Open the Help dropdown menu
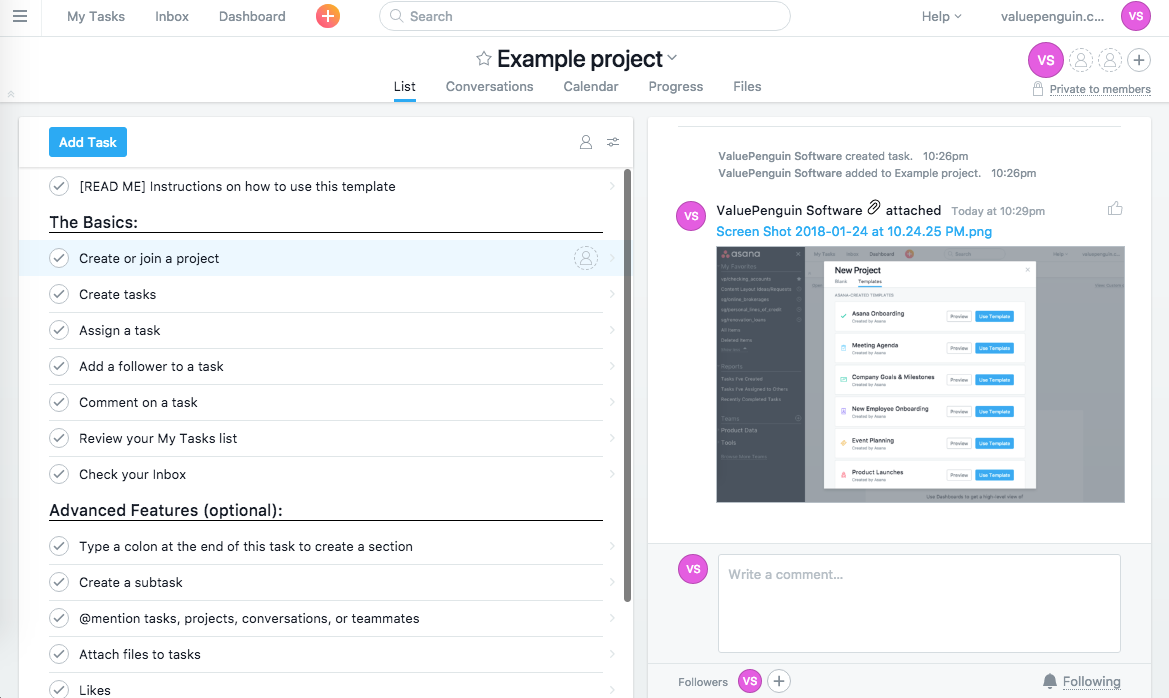The image size is (1169, 698). [x=942, y=16]
